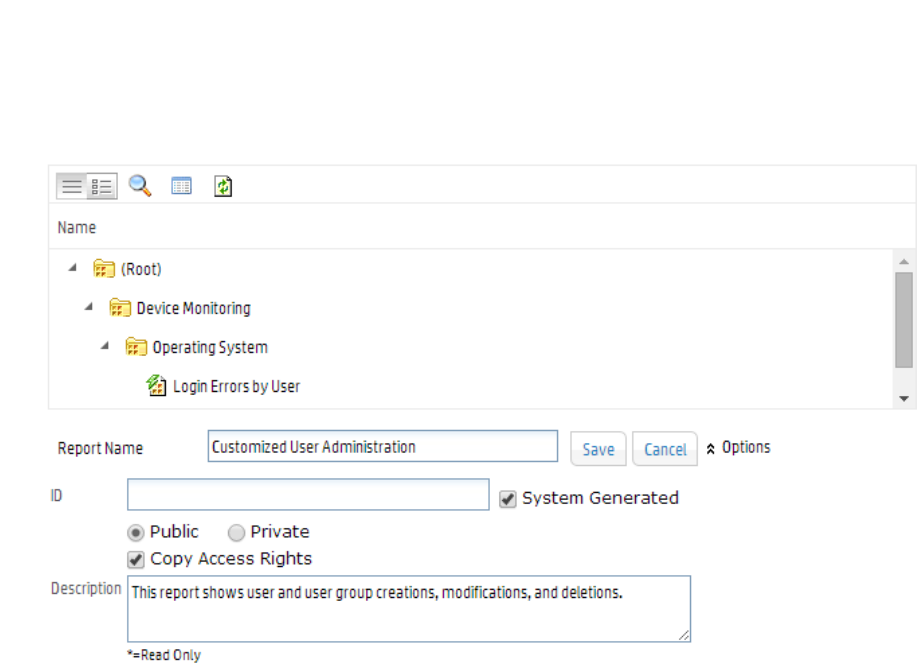Switch to tree list view icon
Image resolution: width=917 pixels, height=671 pixels.
point(102,186)
